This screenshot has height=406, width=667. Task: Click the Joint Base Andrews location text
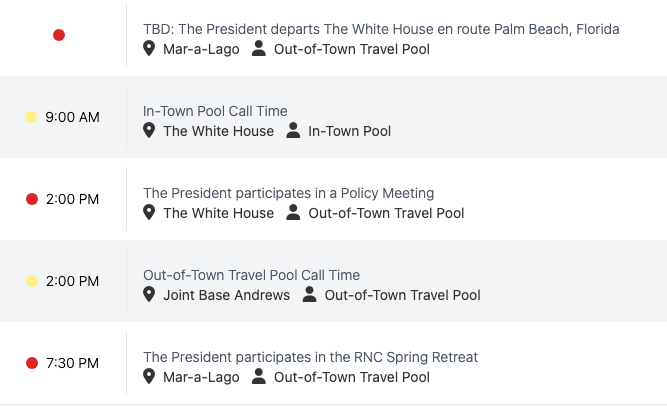click(x=226, y=295)
